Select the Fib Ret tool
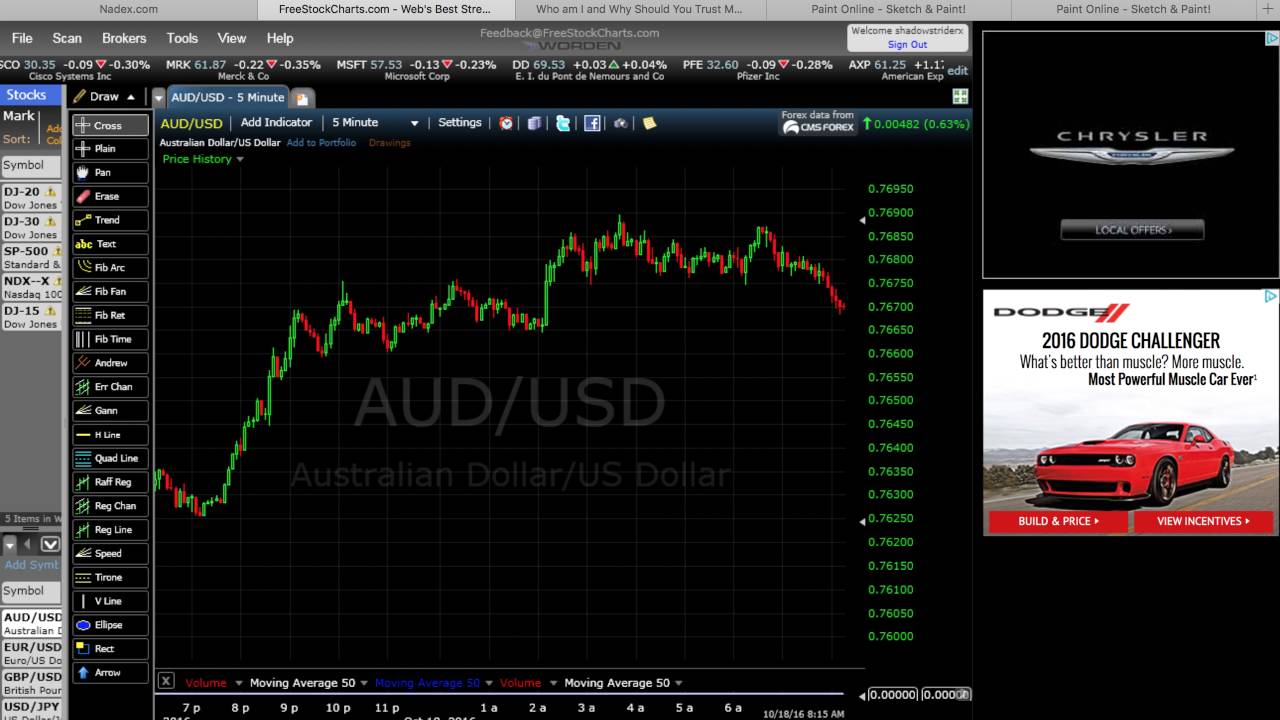Viewport: 1280px width, 720px height. point(110,316)
